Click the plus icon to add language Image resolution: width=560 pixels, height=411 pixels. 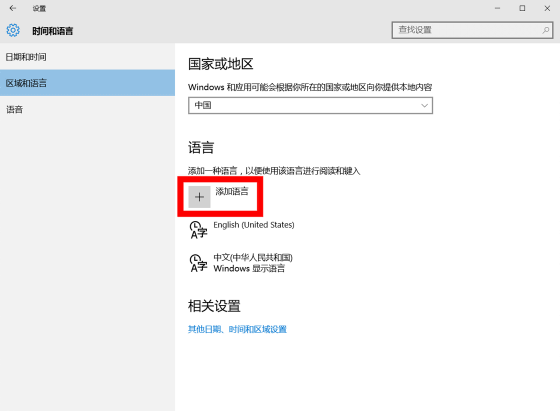[x=199, y=197]
